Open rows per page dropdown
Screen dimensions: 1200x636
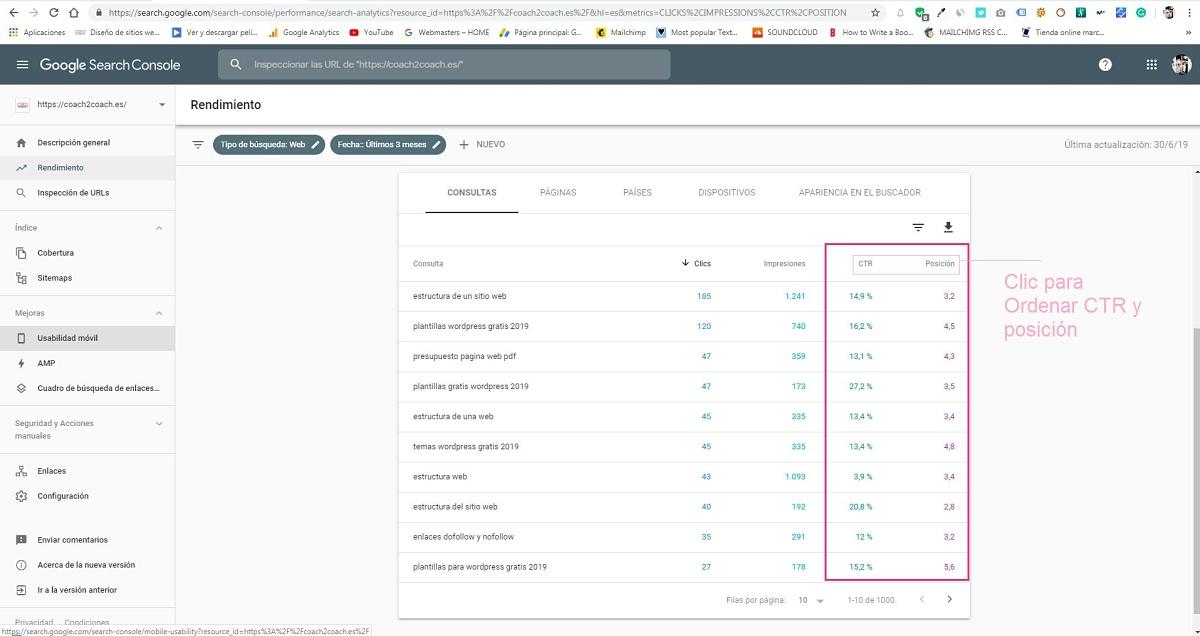811,601
